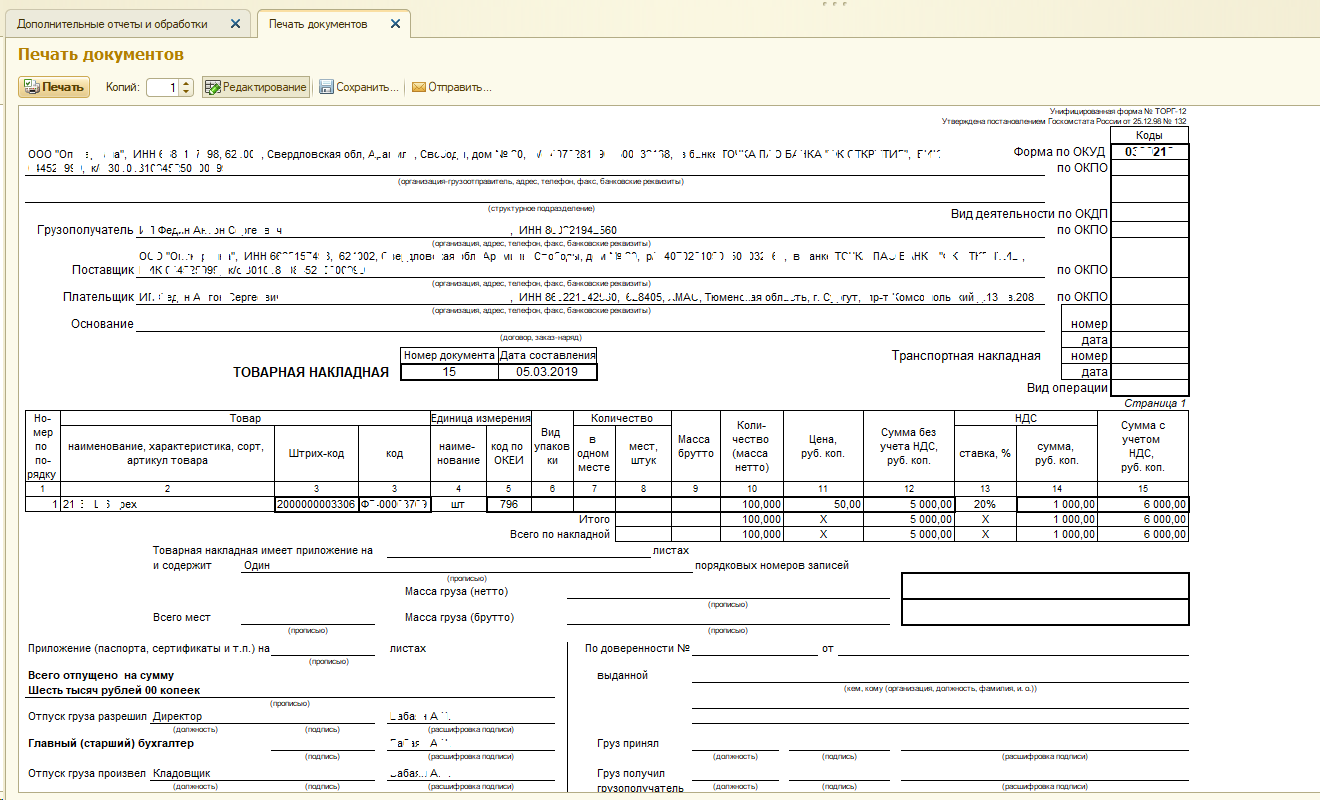Click the barcode cell 2000000003306

316,505
